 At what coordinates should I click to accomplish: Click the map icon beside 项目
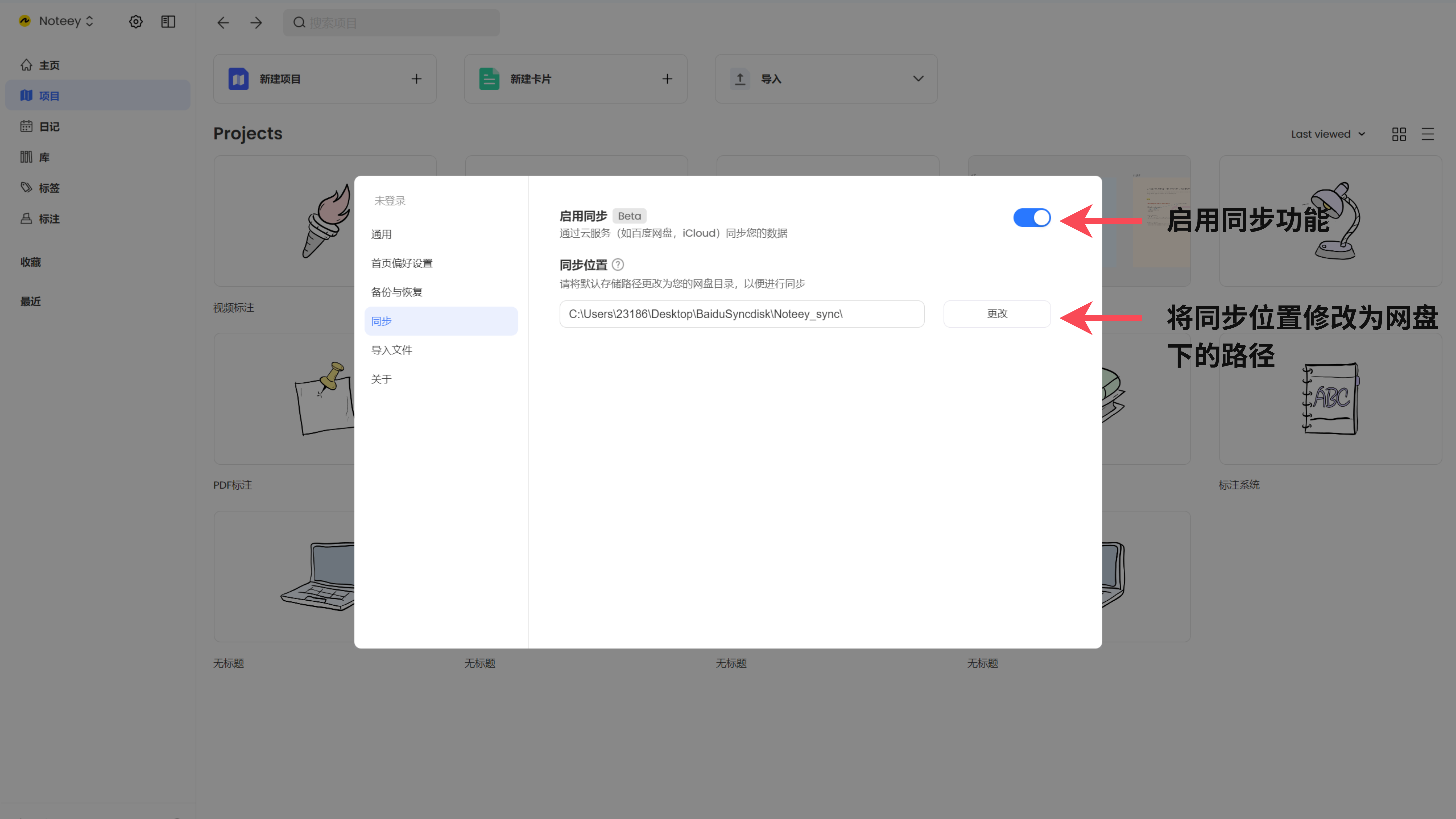[26, 96]
